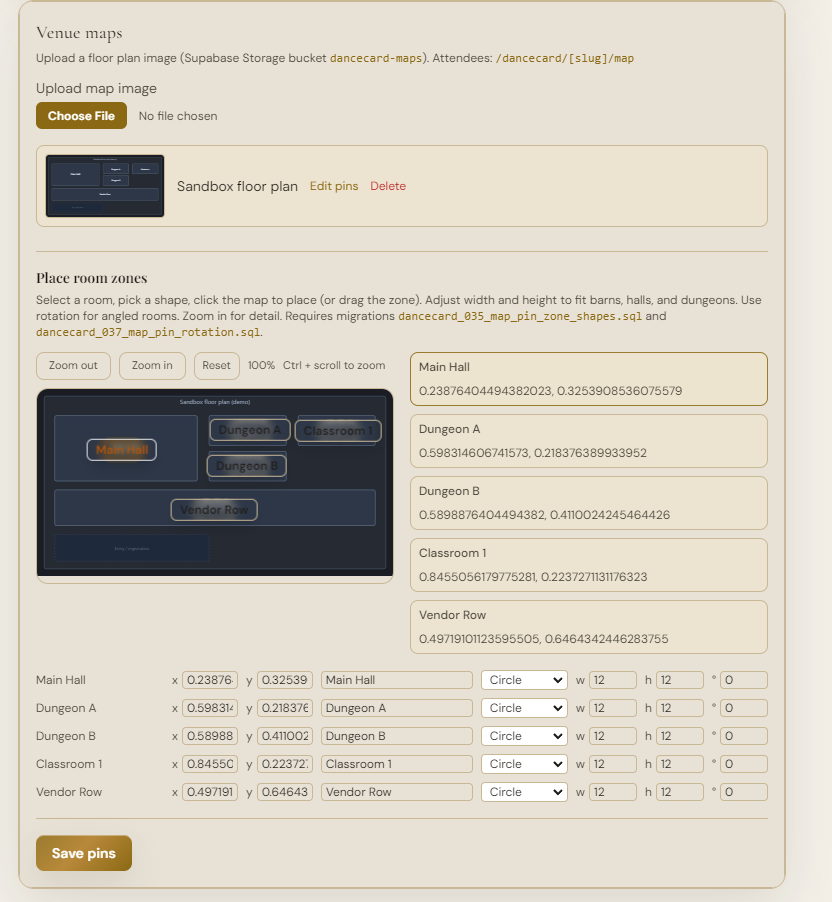Focus the Dungeon A width field
Screen dimensions: 832x902
613,708
